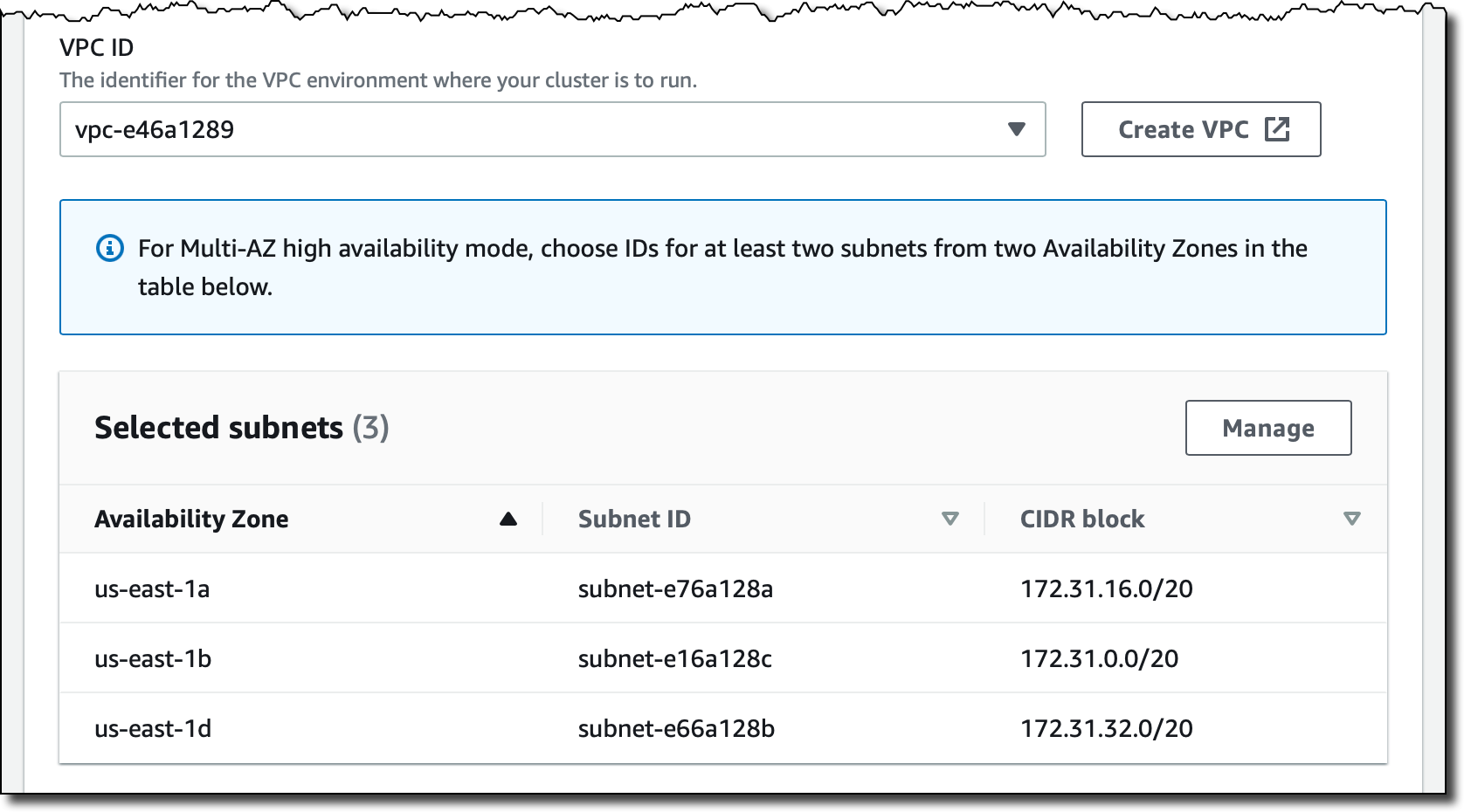The width and height of the screenshot is (1464, 812).
Task: Click the info icon in blue banner
Action: [x=109, y=248]
